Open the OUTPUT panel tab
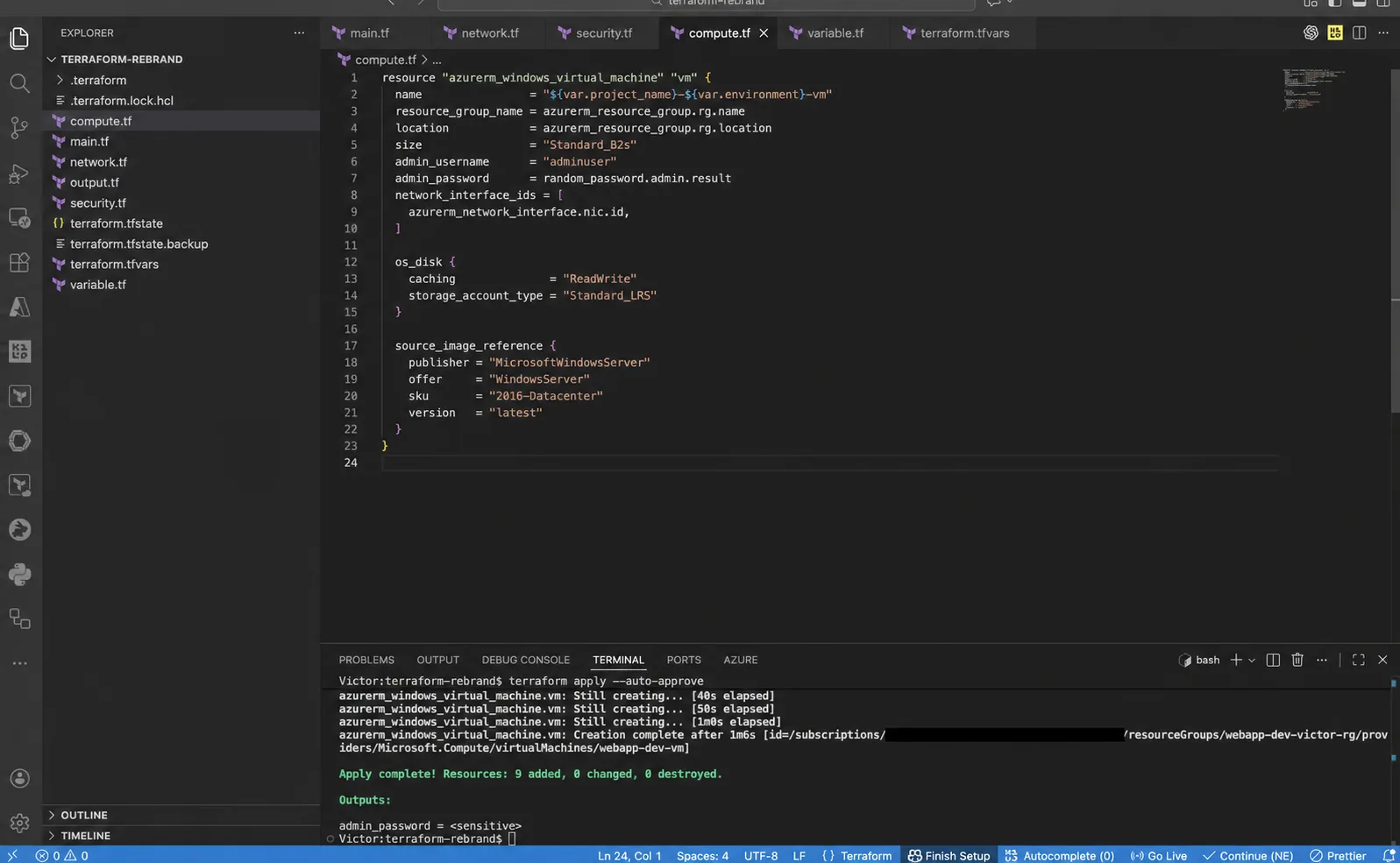Screen dimensions: 1400x863 [x=437, y=660]
